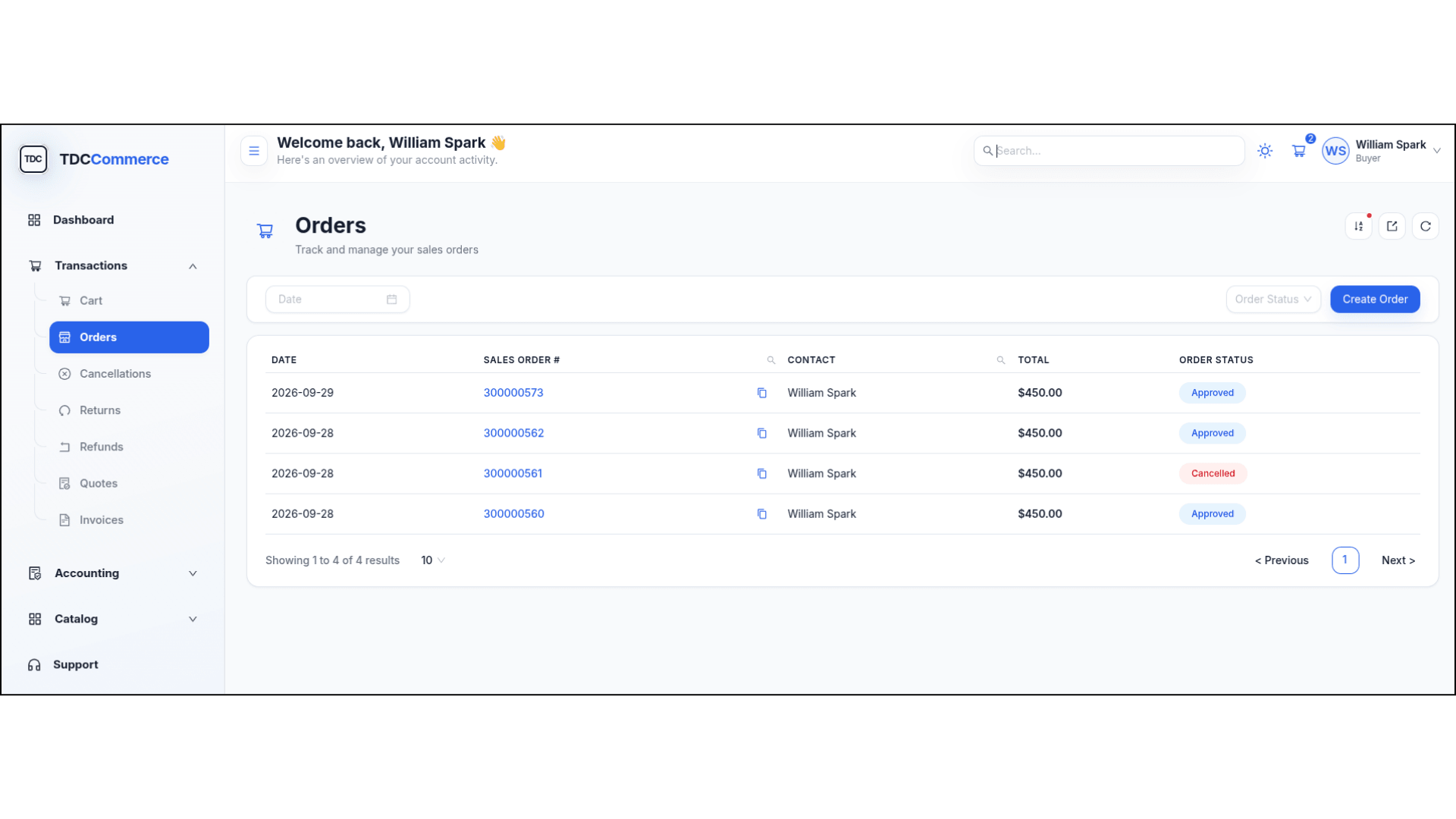Search the Contact column

1001,360
